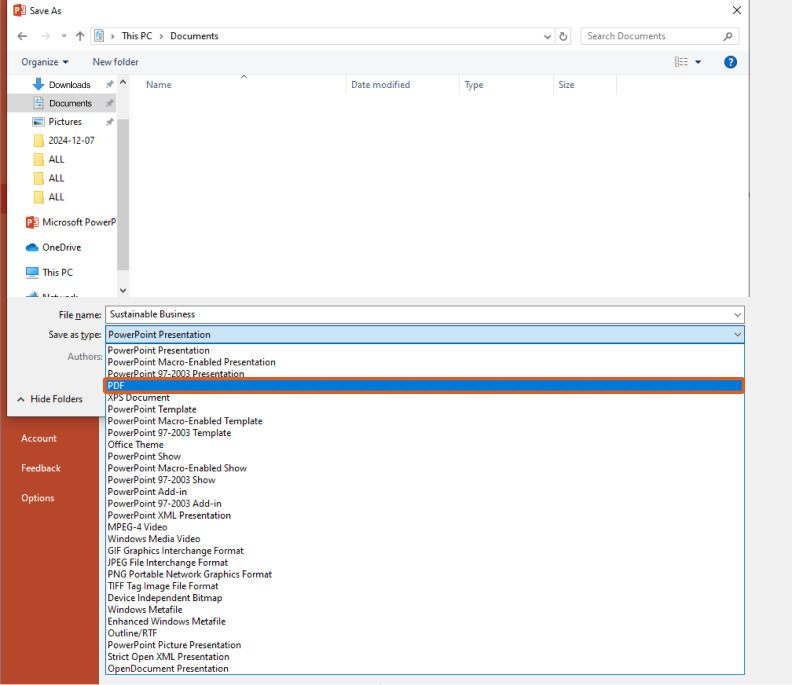Refresh the Documents folder view
792x685 pixels.
[x=563, y=36]
